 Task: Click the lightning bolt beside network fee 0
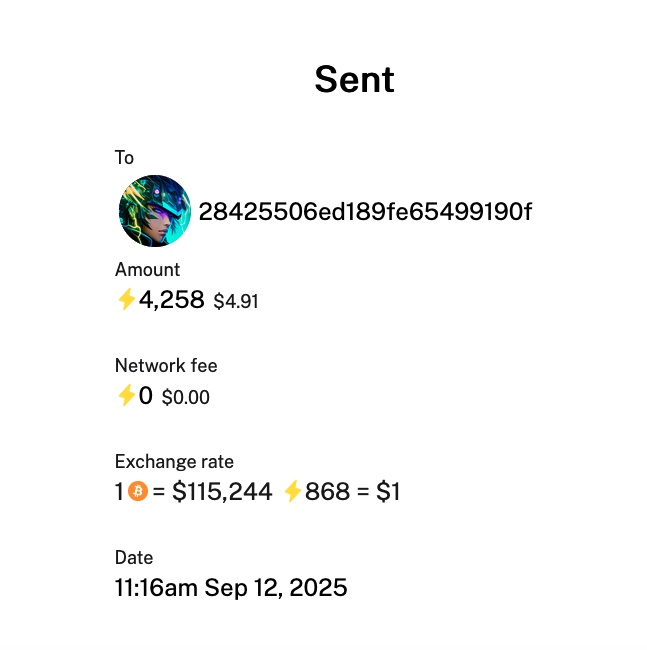(x=126, y=395)
